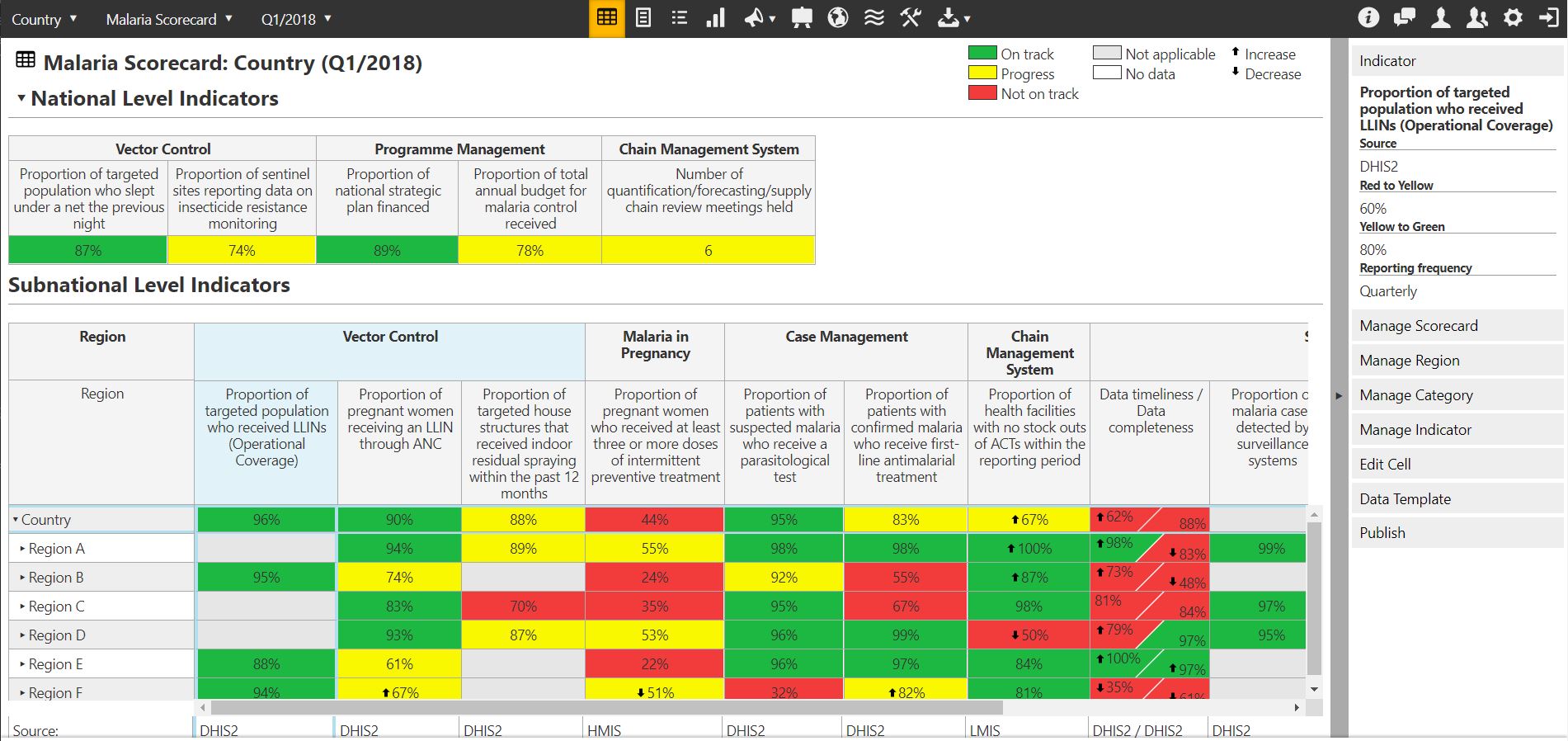Screen dimensions: 1568x741
Task: Open the info icon in top bar
Action: (x=1368, y=18)
